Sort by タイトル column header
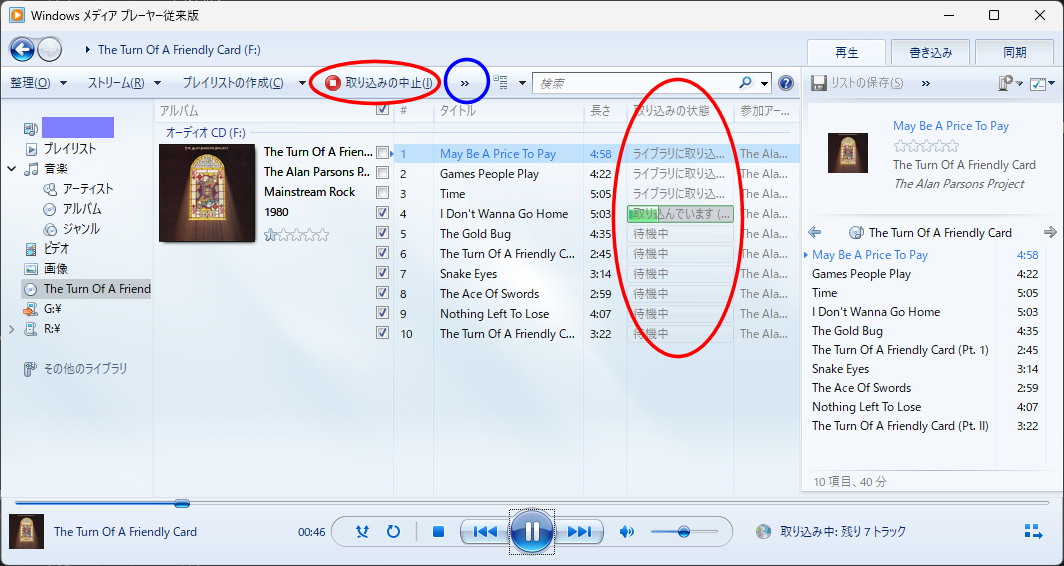The width and height of the screenshot is (1064, 566). (458, 111)
